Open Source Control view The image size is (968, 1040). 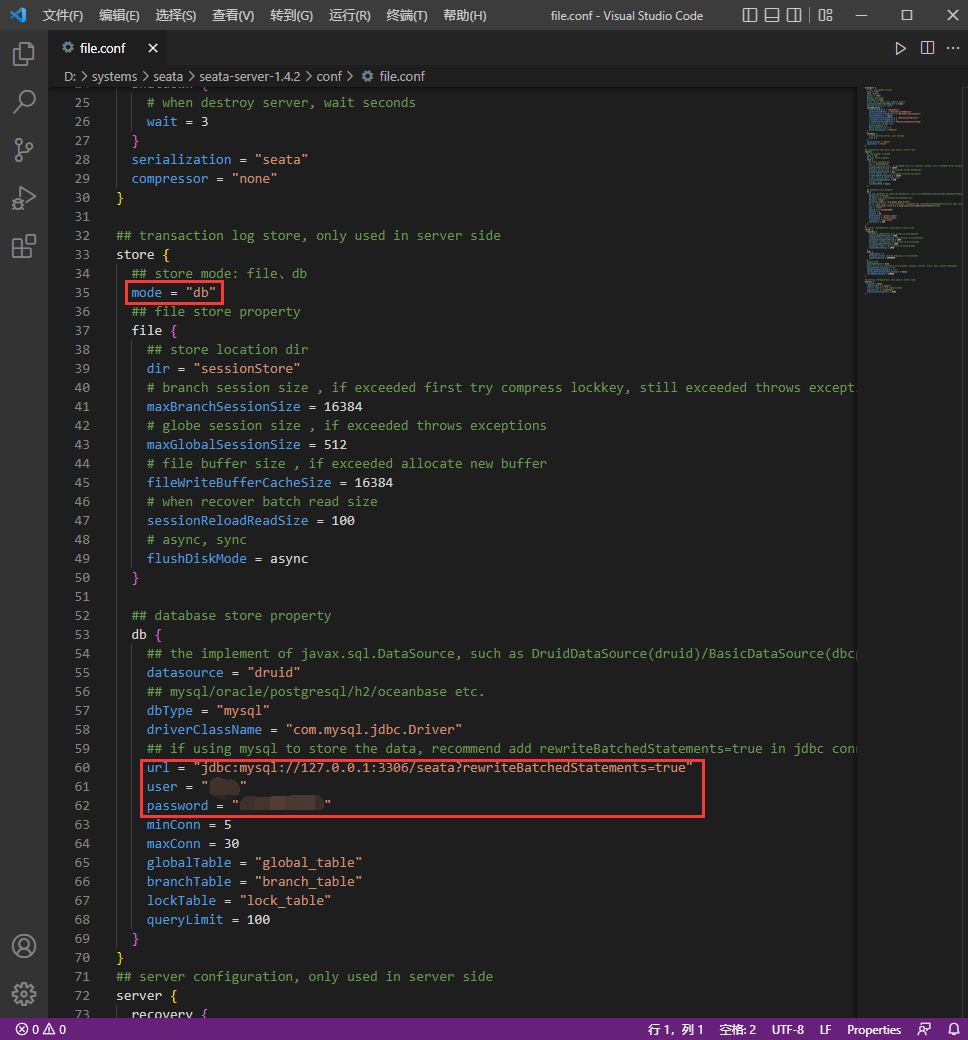(24, 150)
